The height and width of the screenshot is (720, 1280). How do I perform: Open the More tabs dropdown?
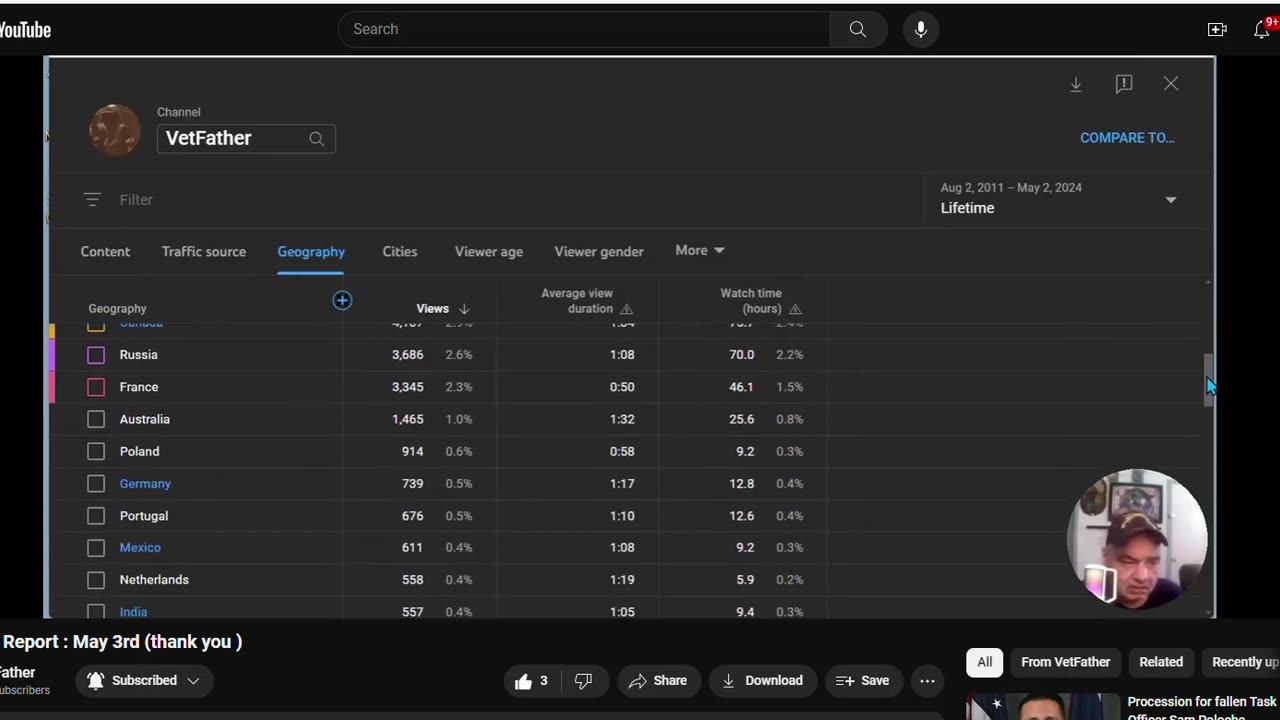tap(699, 251)
